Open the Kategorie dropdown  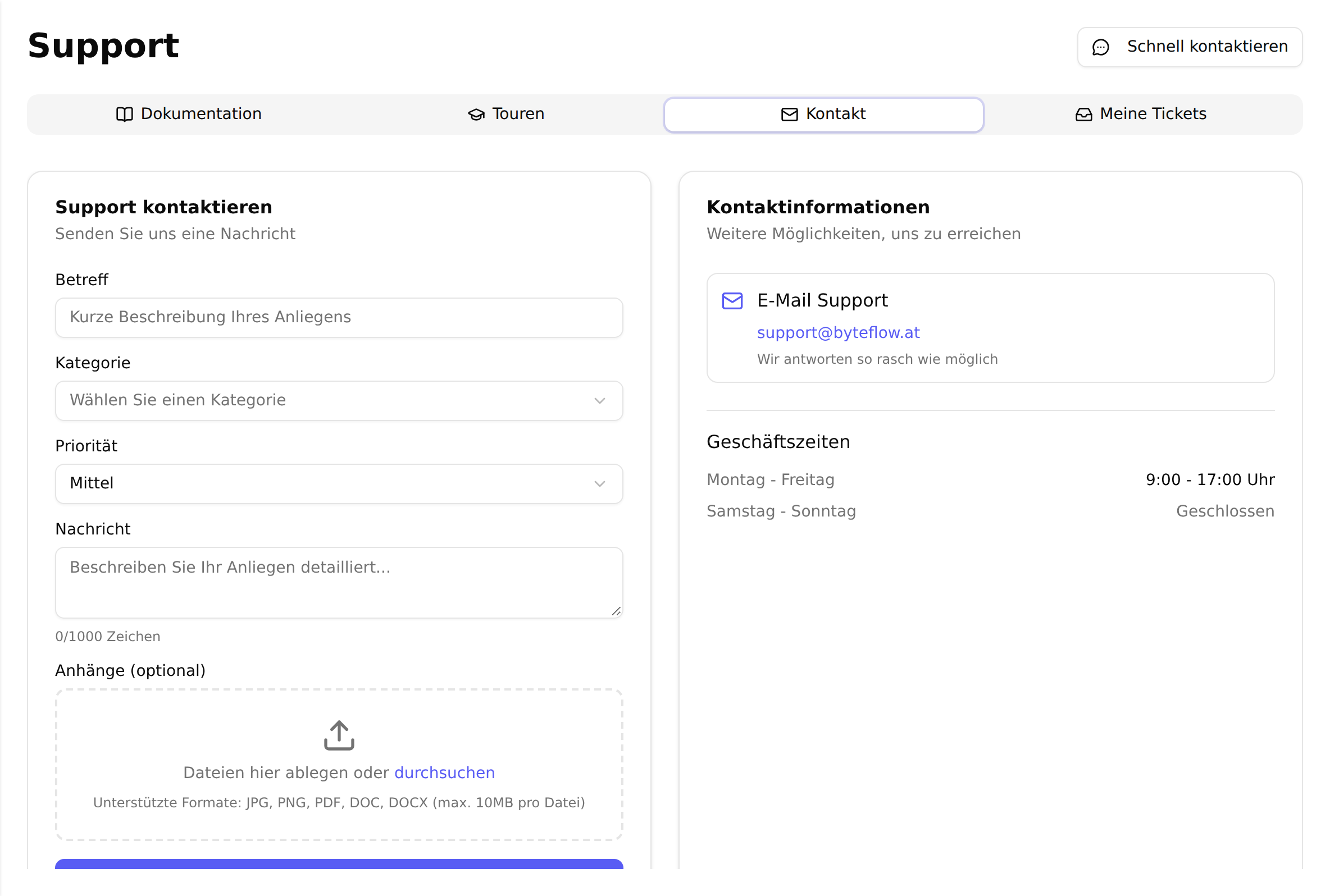coord(339,401)
